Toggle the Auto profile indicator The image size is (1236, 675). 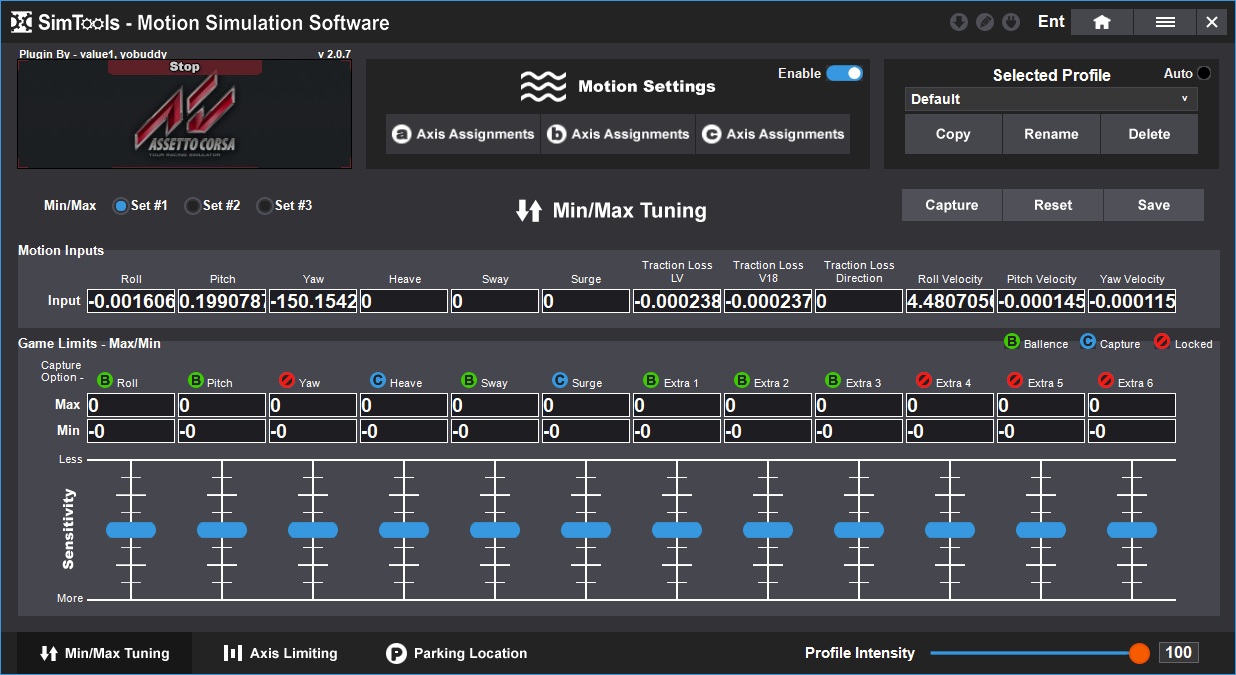pos(1203,73)
